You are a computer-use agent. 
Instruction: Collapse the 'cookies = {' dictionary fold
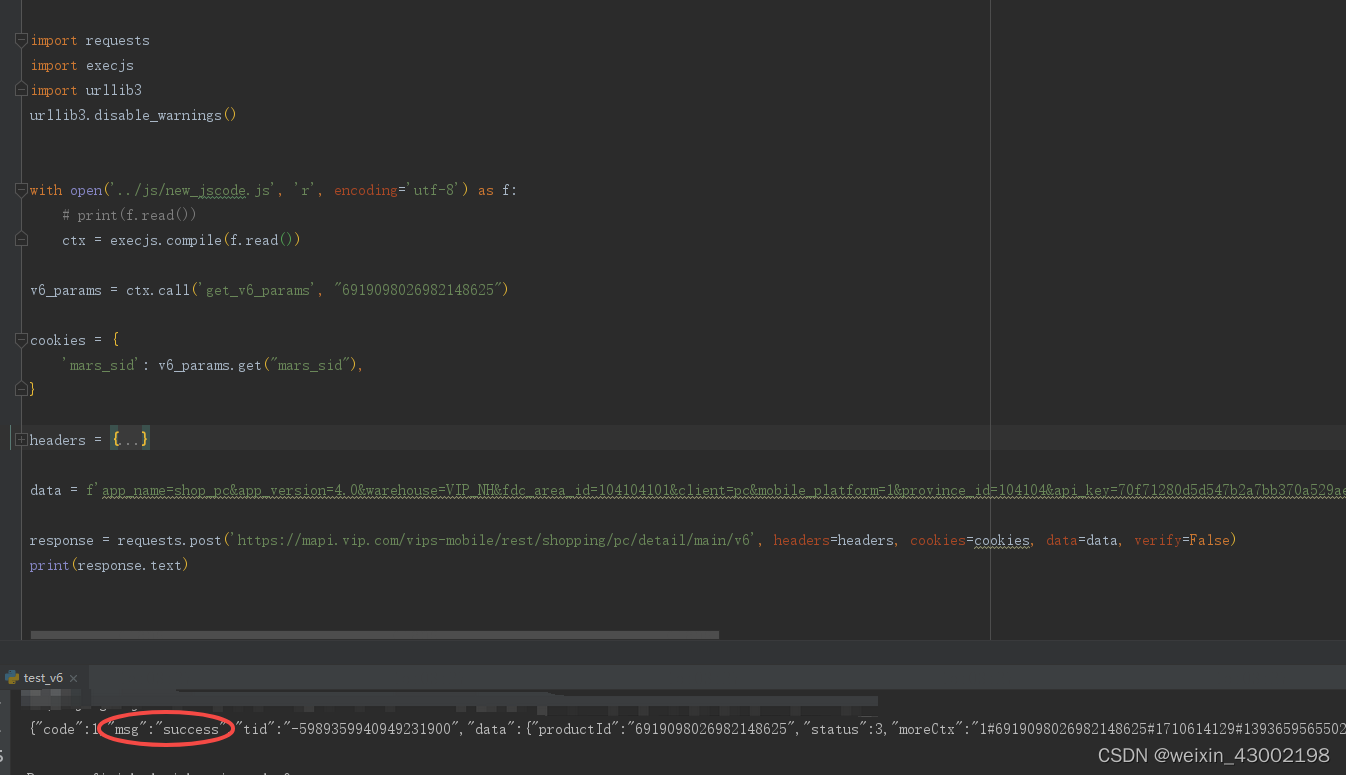pos(21,340)
